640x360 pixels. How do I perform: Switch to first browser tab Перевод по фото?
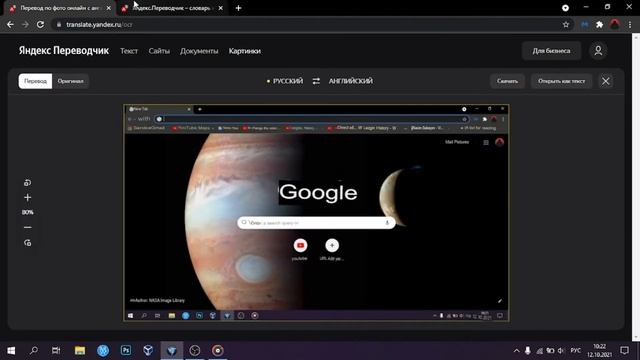pyautogui.click(x=59, y=8)
